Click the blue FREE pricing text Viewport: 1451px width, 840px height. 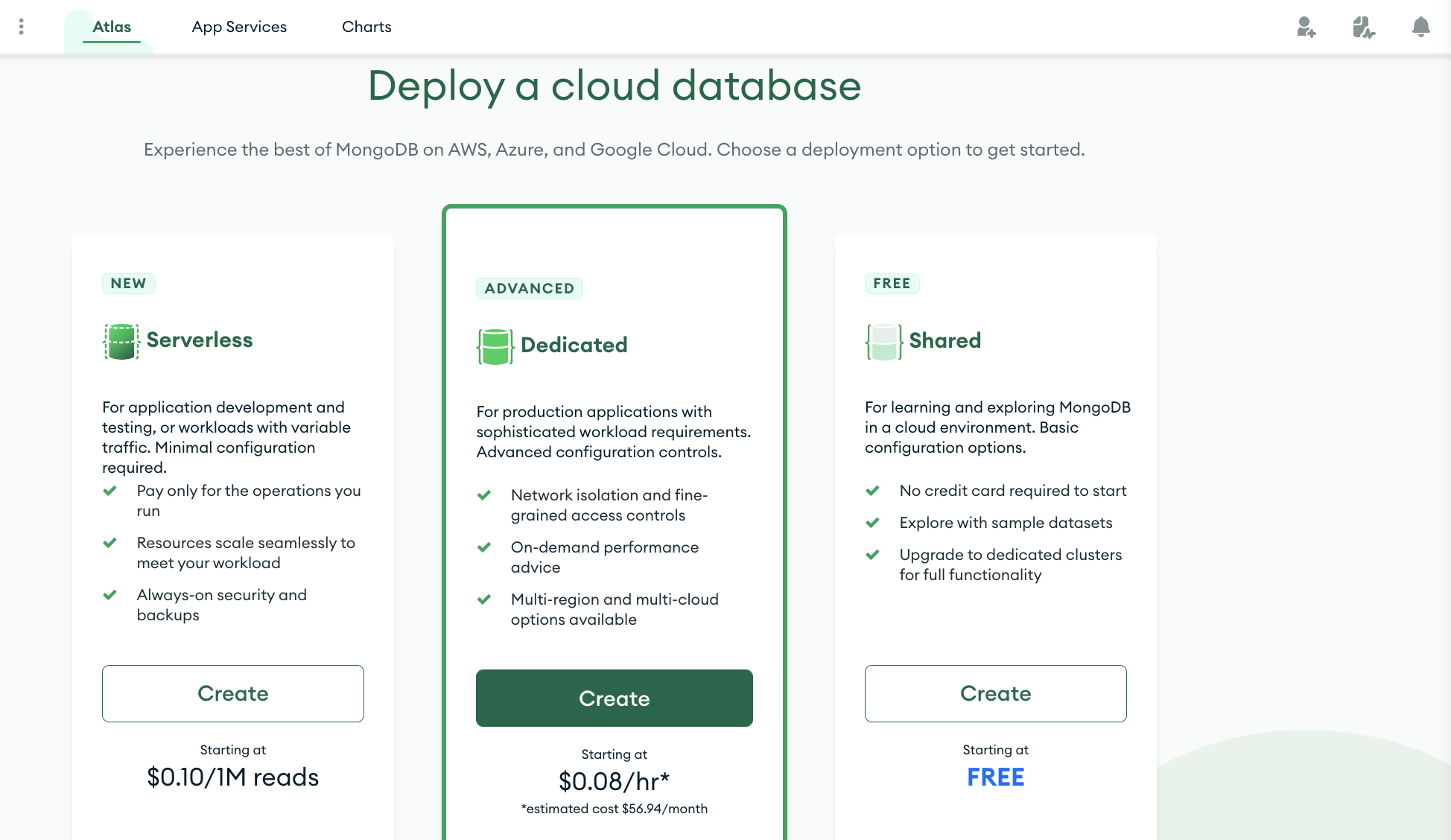(x=995, y=777)
